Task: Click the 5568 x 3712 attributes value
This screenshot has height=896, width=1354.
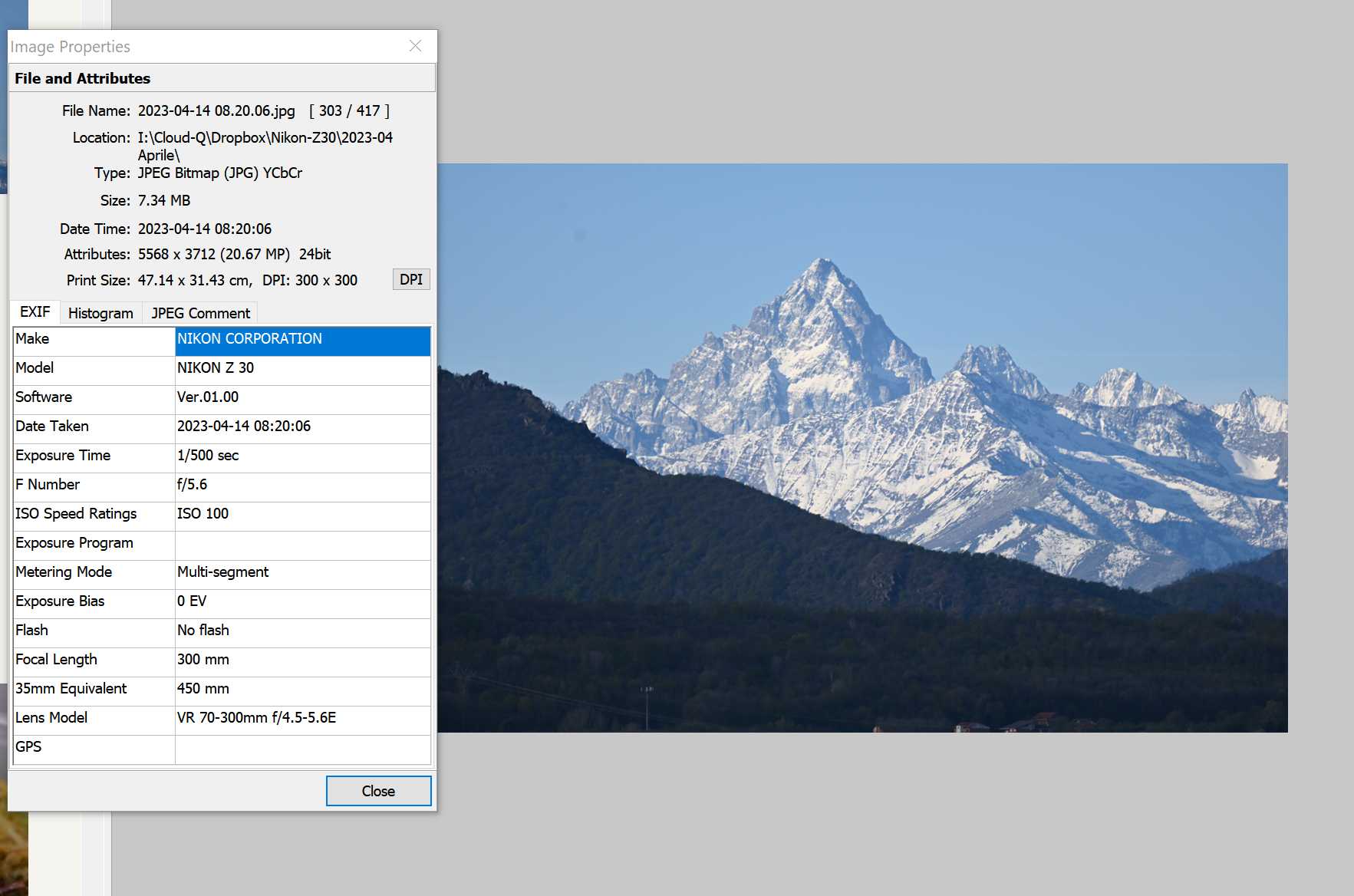Action: click(x=234, y=254)
